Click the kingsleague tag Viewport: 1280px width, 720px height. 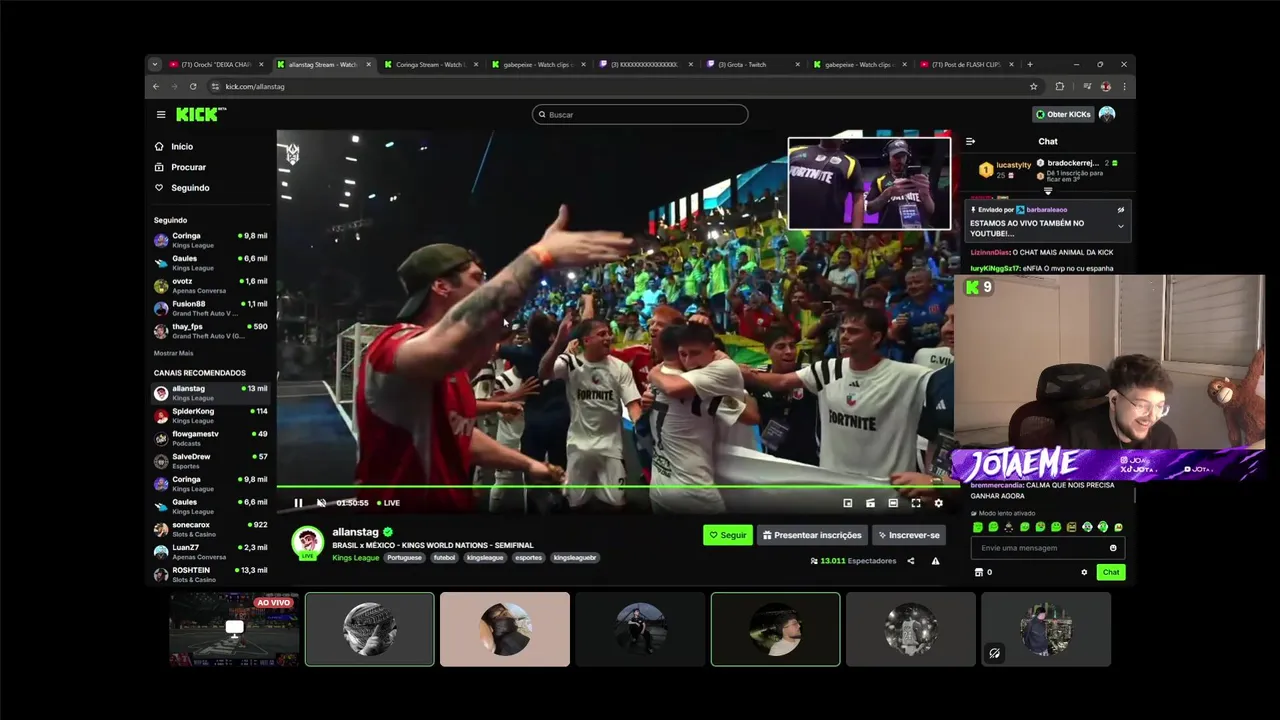coord(485,558)
